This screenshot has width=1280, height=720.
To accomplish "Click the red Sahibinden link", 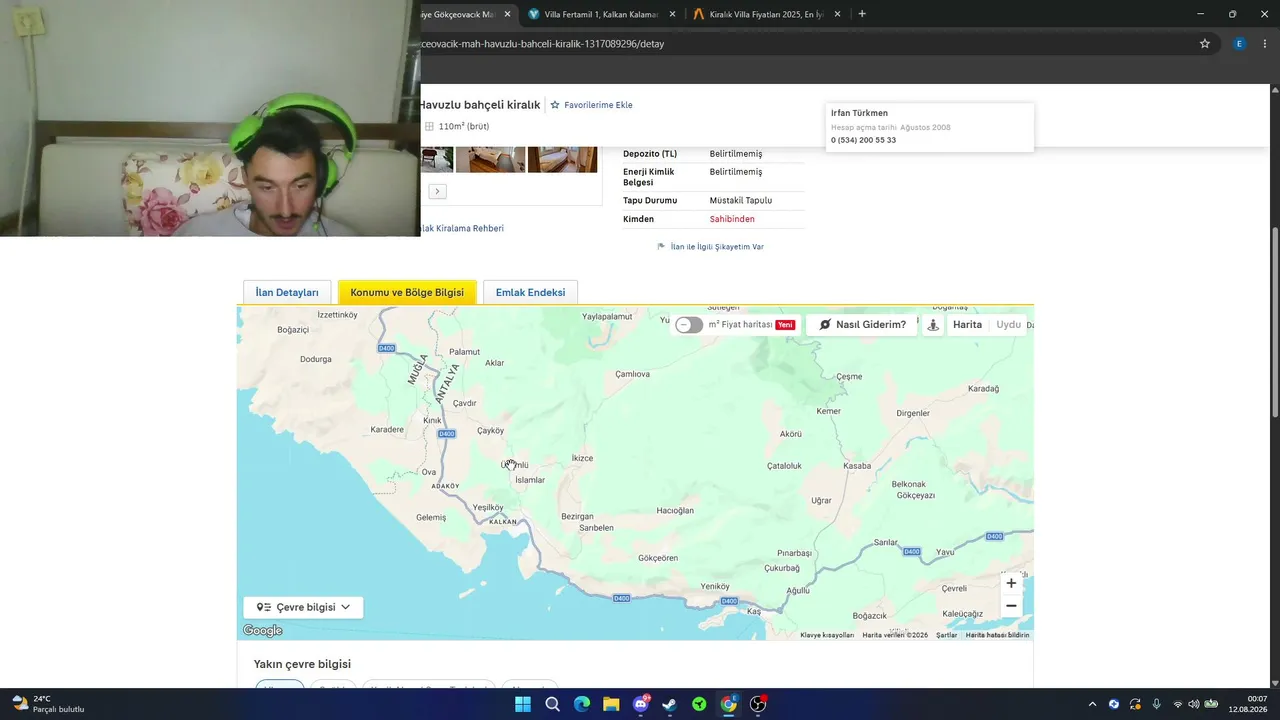I will coord(732,219).
